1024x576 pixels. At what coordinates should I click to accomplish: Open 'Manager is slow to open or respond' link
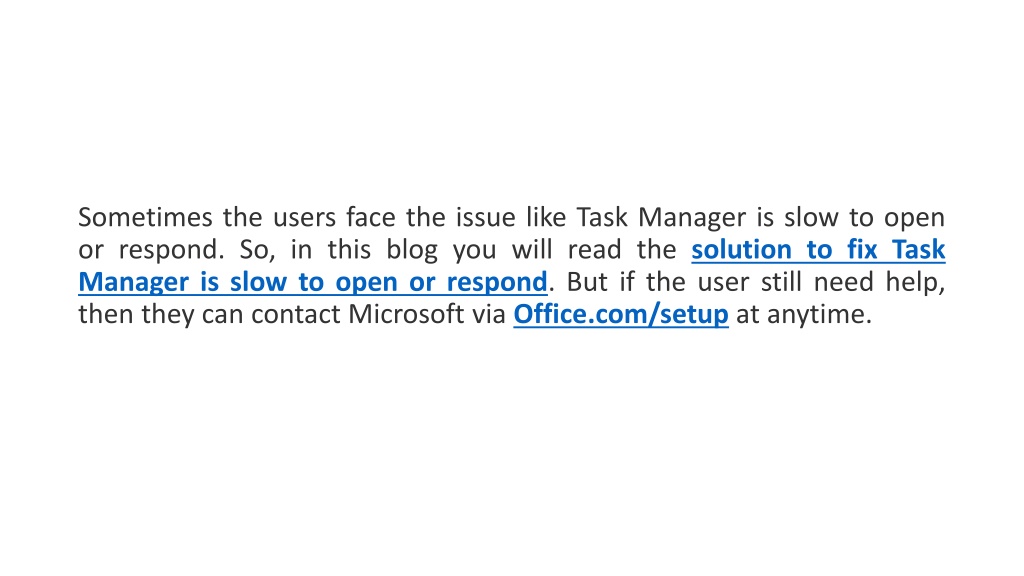(x=313, y=283)
